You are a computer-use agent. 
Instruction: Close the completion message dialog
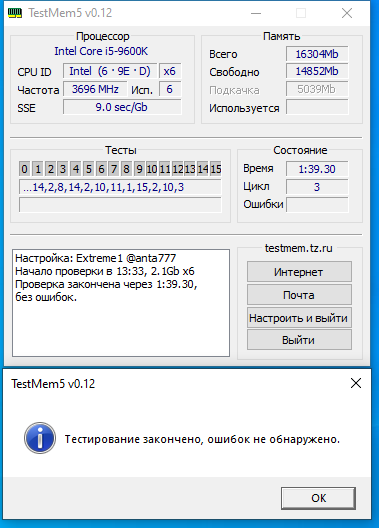356,383
